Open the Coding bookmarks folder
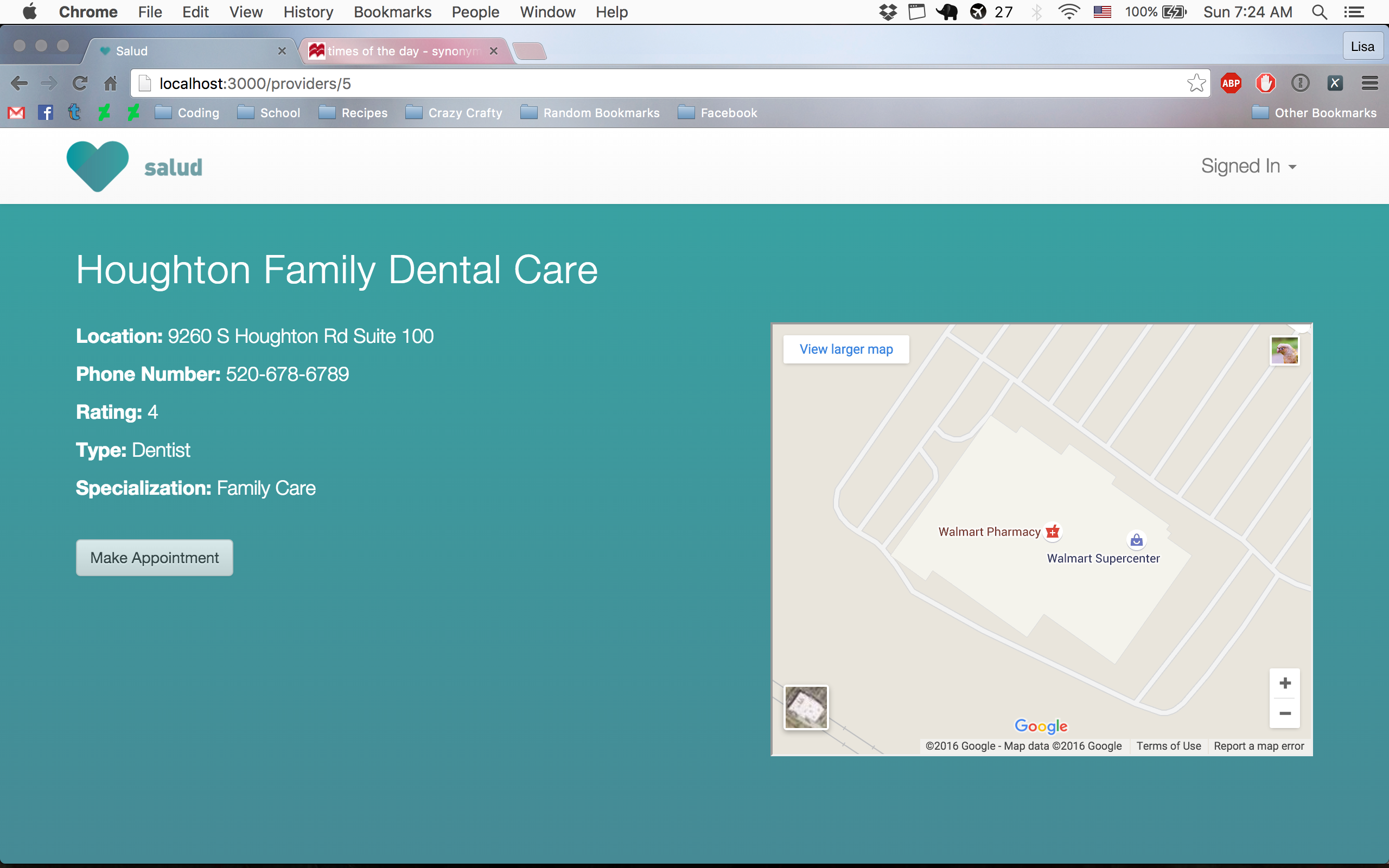Screen dimensions: 1389x868 (x=188, y=113)
